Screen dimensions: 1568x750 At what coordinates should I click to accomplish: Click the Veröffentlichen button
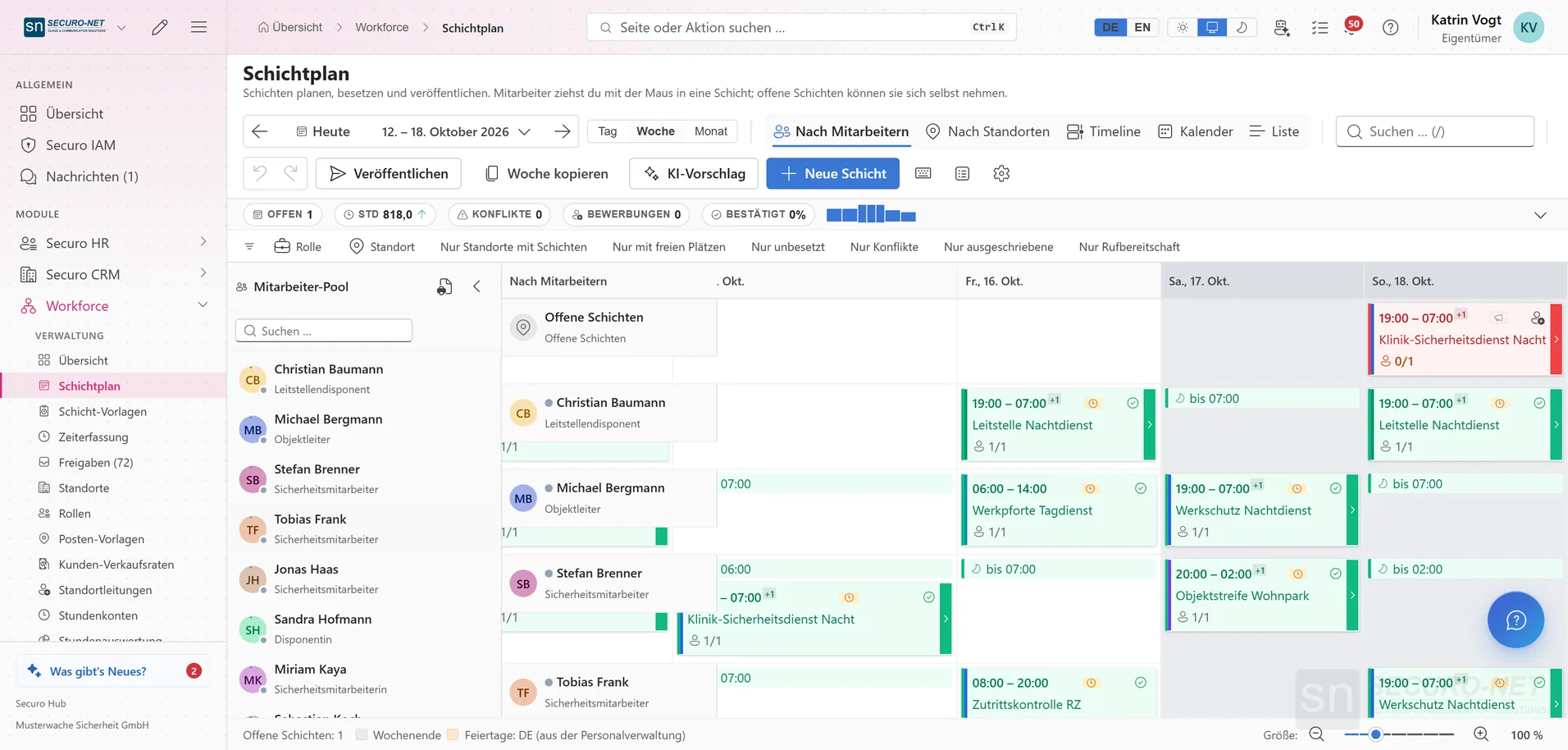pos(389,173)
